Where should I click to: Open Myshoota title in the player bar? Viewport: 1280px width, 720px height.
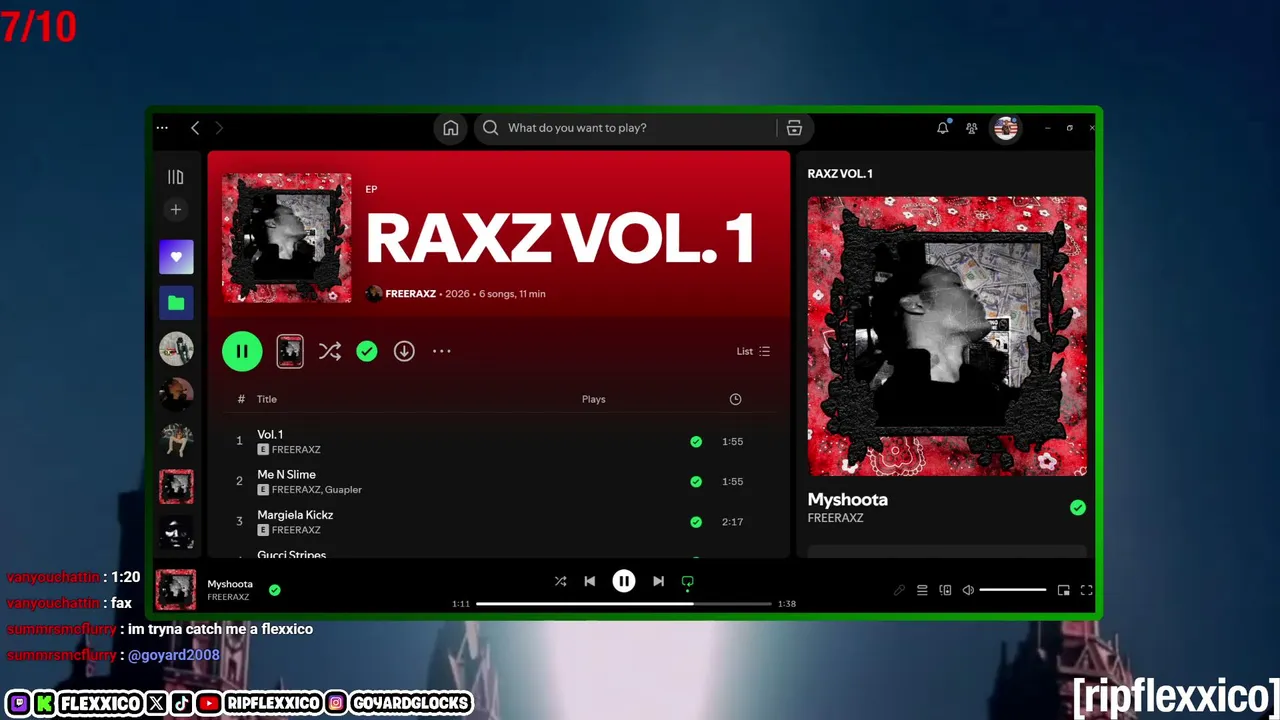pyautogui.click(x=230, y=584)
